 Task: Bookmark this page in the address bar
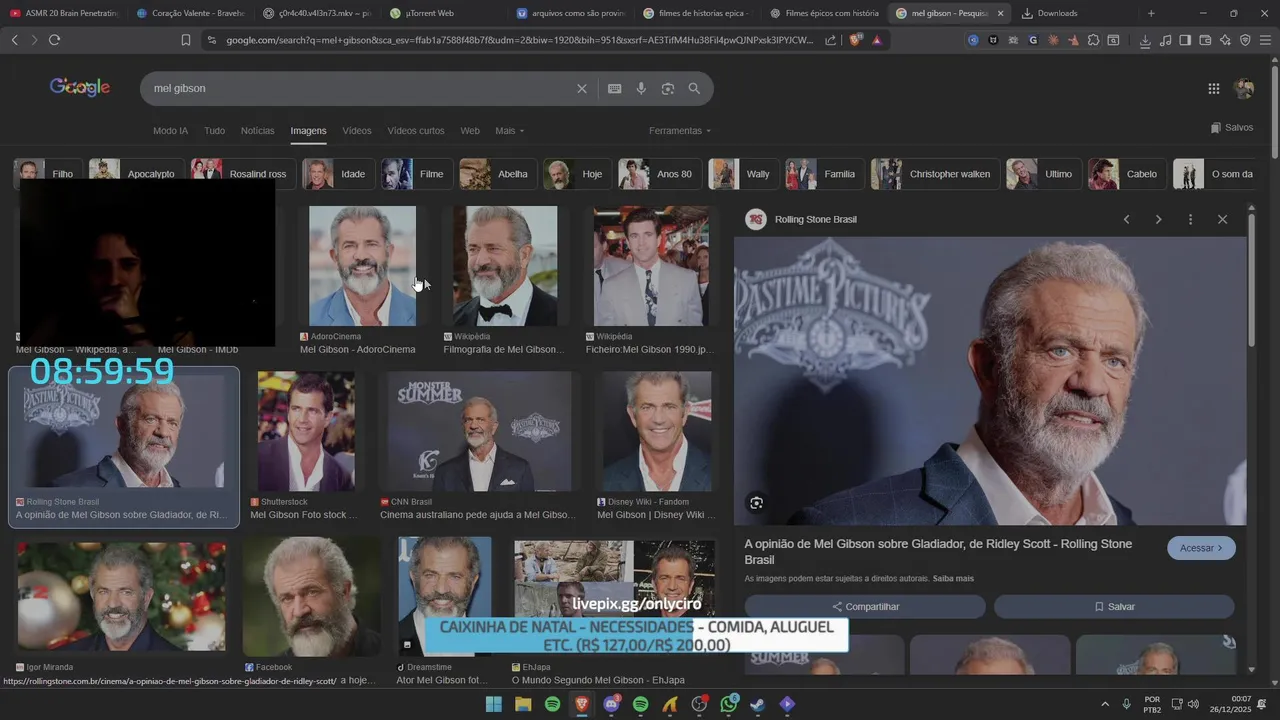click(x=186, y=40)
